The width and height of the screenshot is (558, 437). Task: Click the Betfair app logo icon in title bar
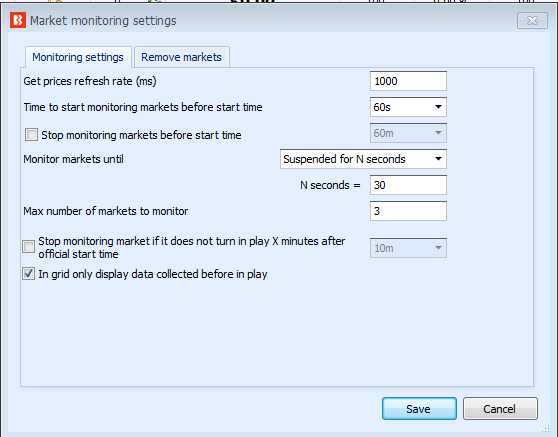(x=18, y=20)
